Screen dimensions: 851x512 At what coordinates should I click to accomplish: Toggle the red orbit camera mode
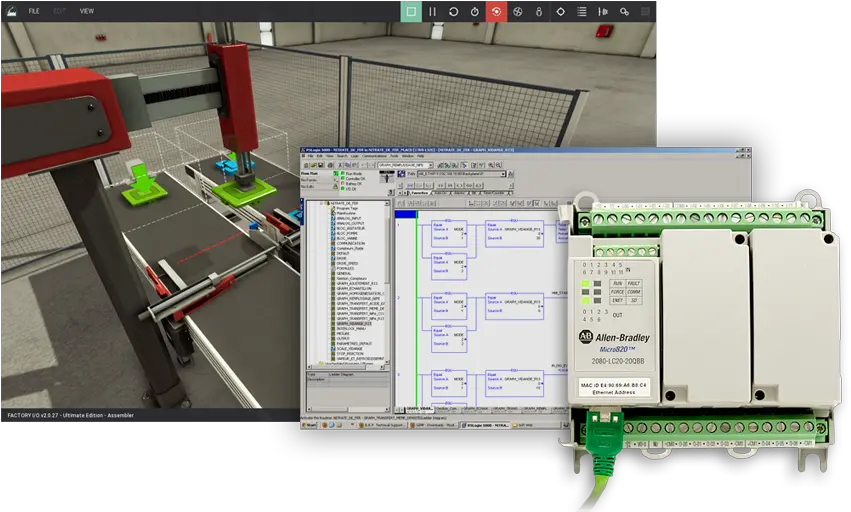[x=496, y=11]
